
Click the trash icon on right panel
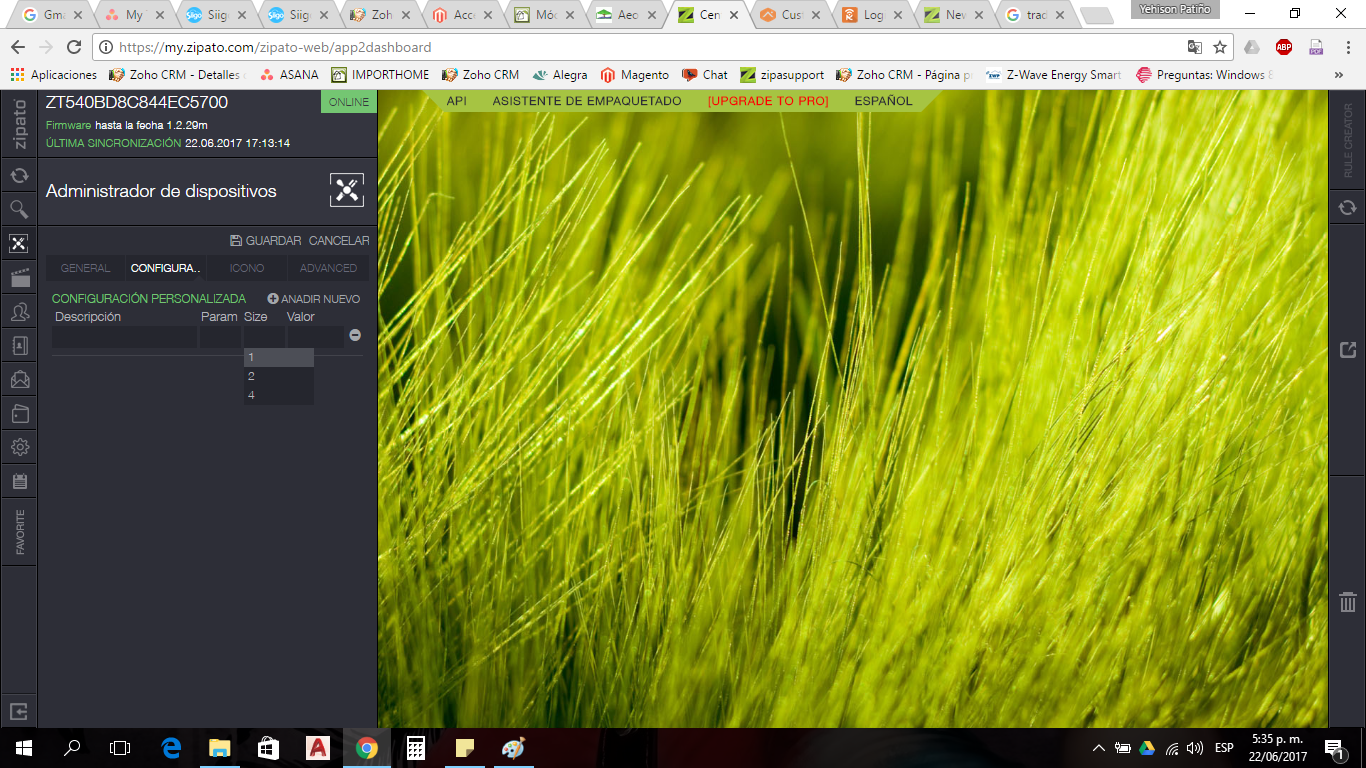(x=1347, y=601)
